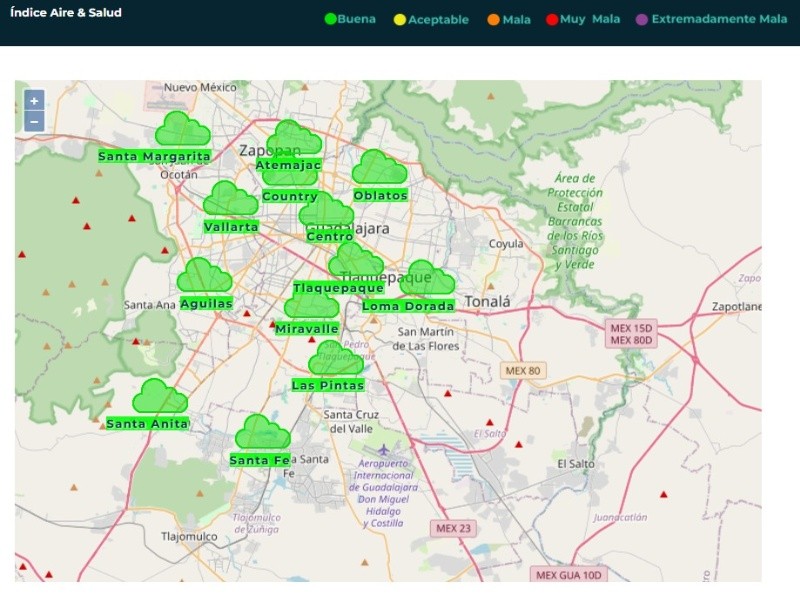The height and width of the screenshot is (595, 800).
Task: Open the Las Pintas cloud marker
Action: coord(335,359)
